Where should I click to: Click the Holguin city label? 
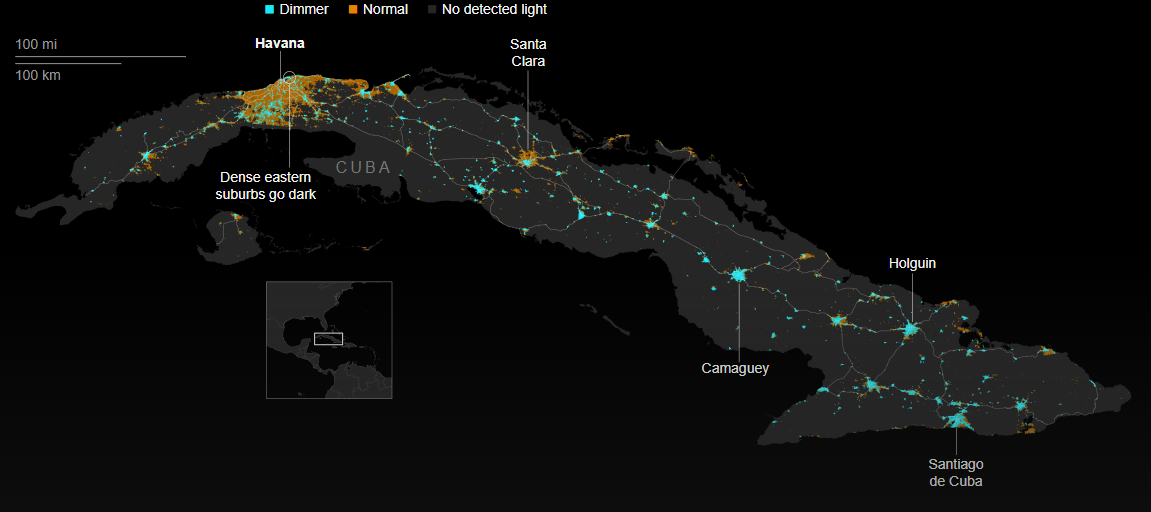[912, 263]
